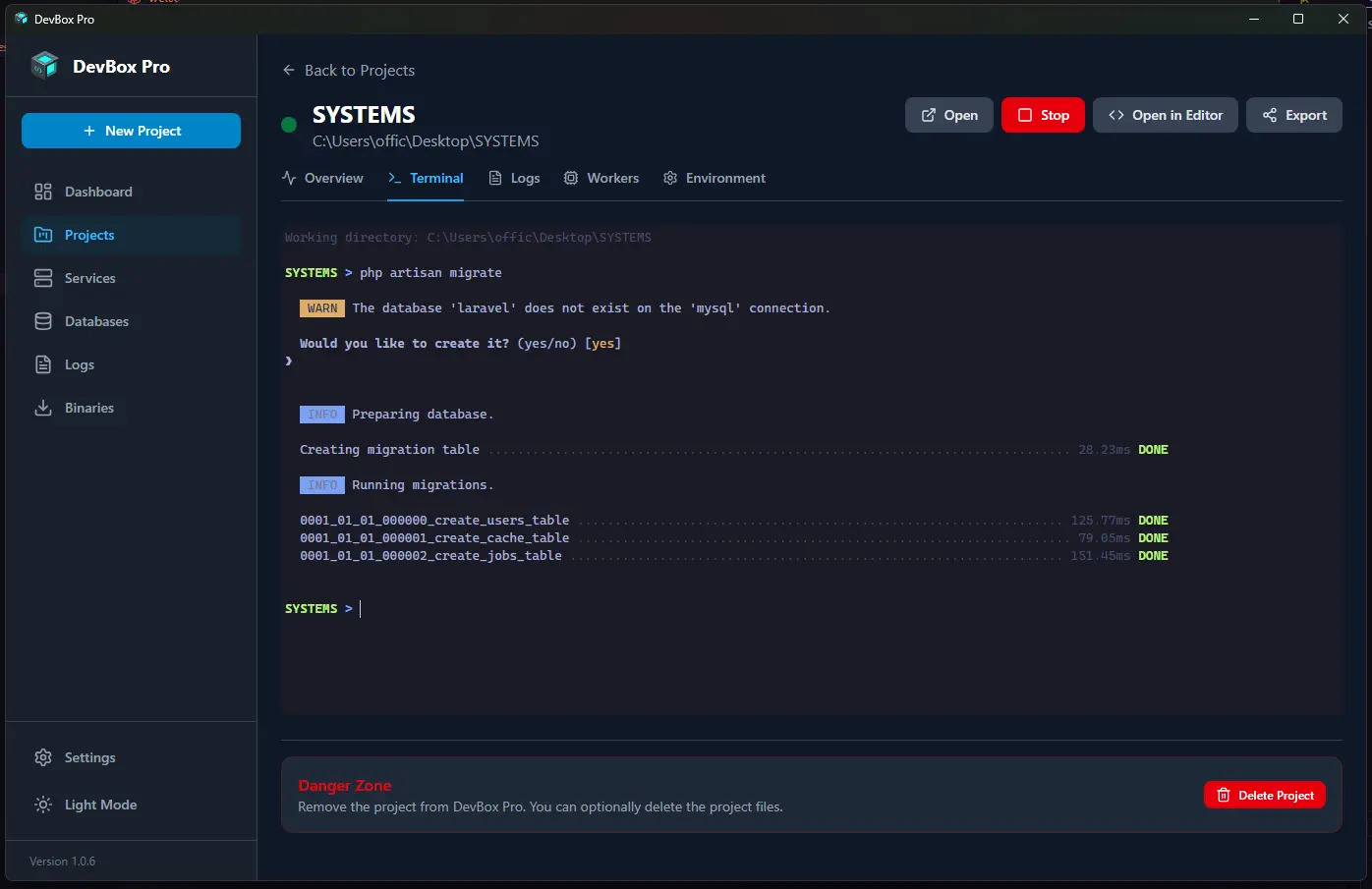Click the 'php artisan migrate' command text
The image size is (1372, 889).
pyautogui.click(x=430, y=273)
